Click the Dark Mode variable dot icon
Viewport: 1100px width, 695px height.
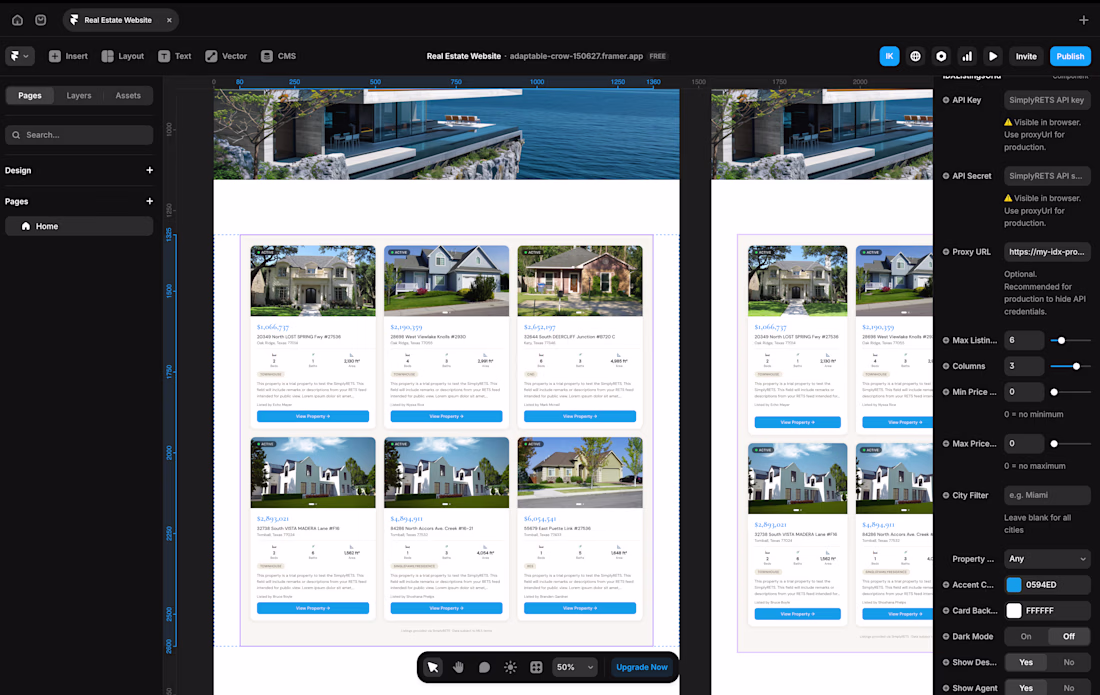(946, 637)
